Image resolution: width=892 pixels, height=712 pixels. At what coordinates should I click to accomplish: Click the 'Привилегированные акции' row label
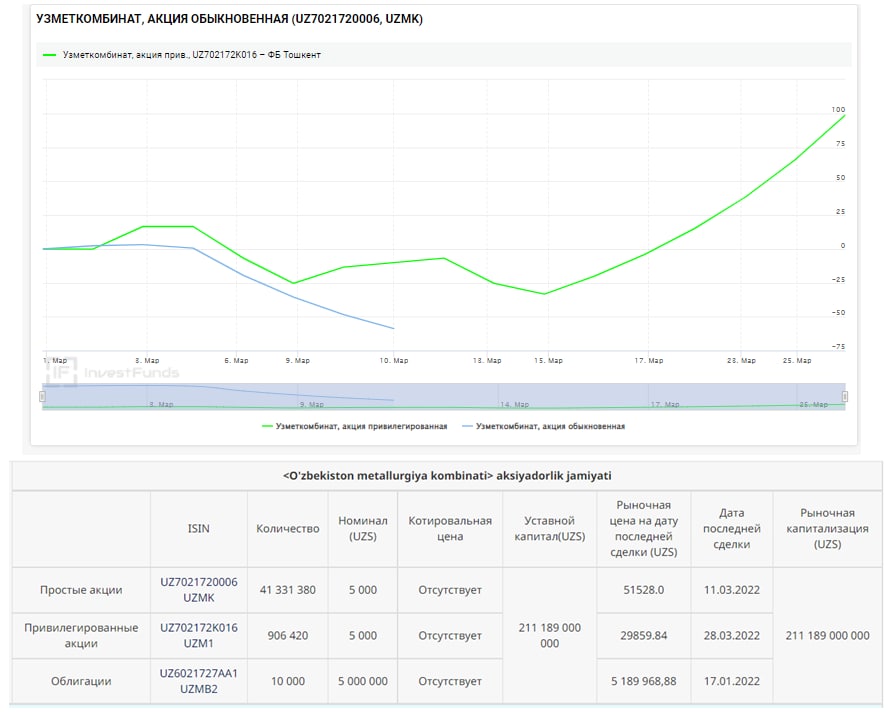tap(81, 635)
